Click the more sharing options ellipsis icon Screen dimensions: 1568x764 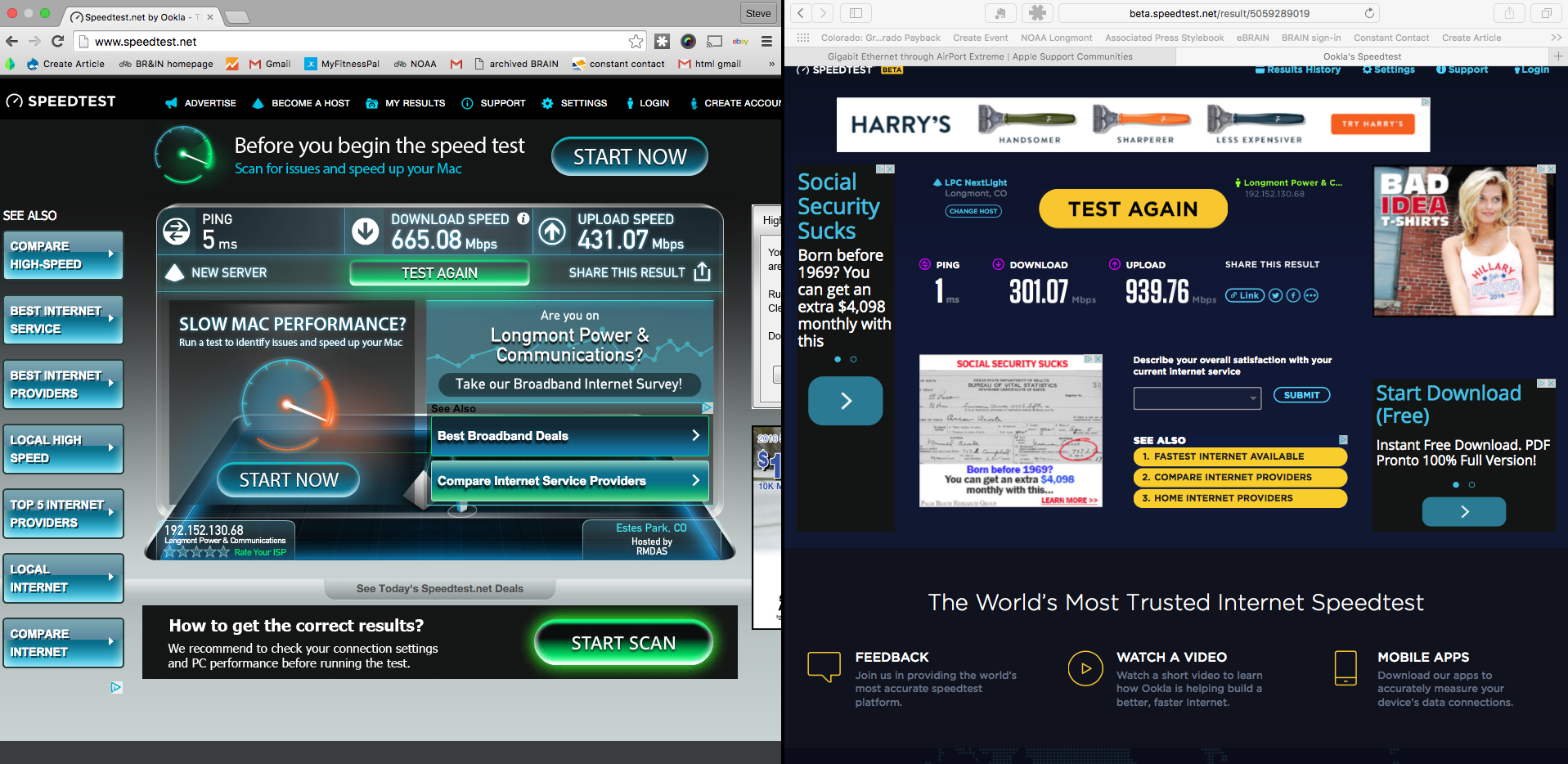(x=1311, y=295)
